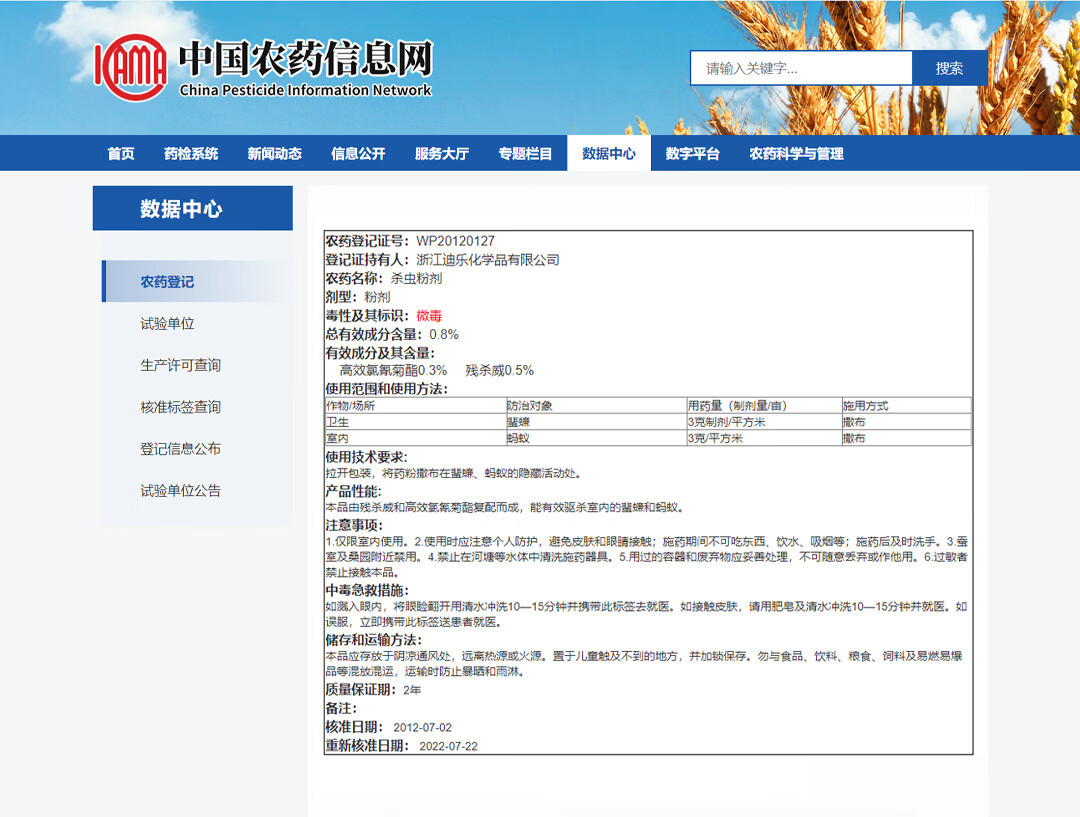Open 试验单位 sidebar entry

point(167,324)
